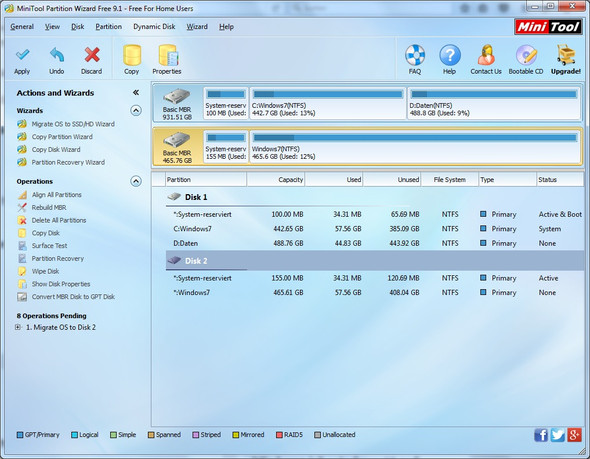Sort by the File System column header
The width and height of the screenshot is (590, 459).
(x=450, y=180)
